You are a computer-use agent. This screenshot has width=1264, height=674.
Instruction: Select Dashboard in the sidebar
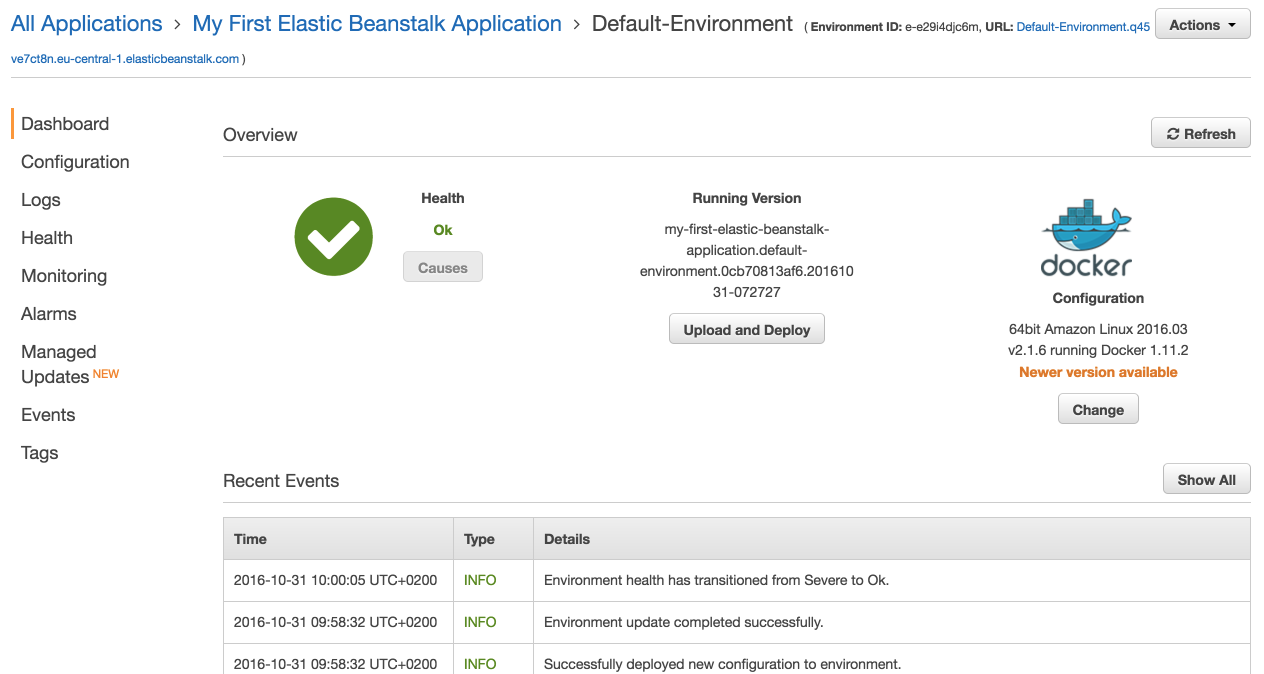click(x=65, y=124)
